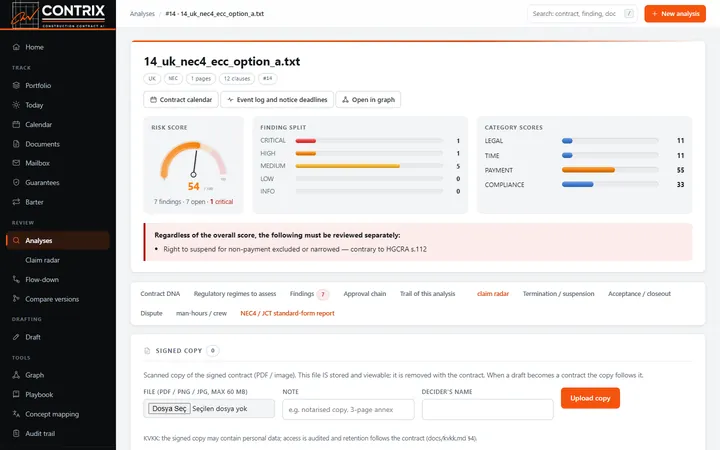Select the orange claim radar tab
720x450 pixels.
[493, 294]
